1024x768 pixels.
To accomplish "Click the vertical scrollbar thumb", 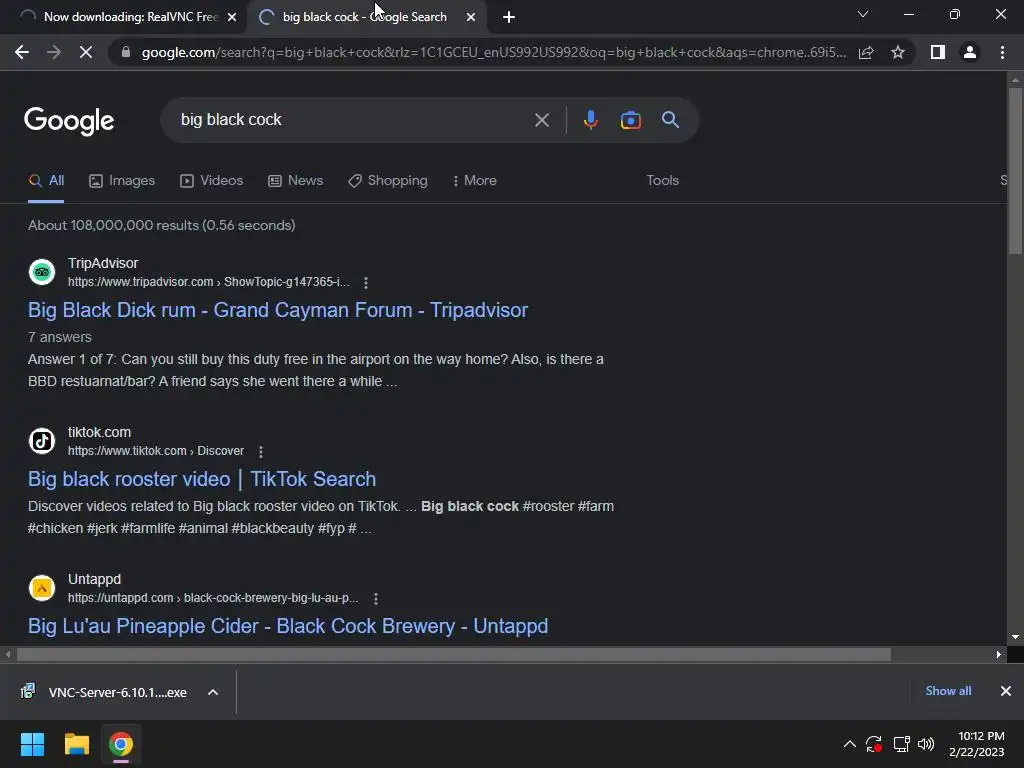I will [1015, 170].
